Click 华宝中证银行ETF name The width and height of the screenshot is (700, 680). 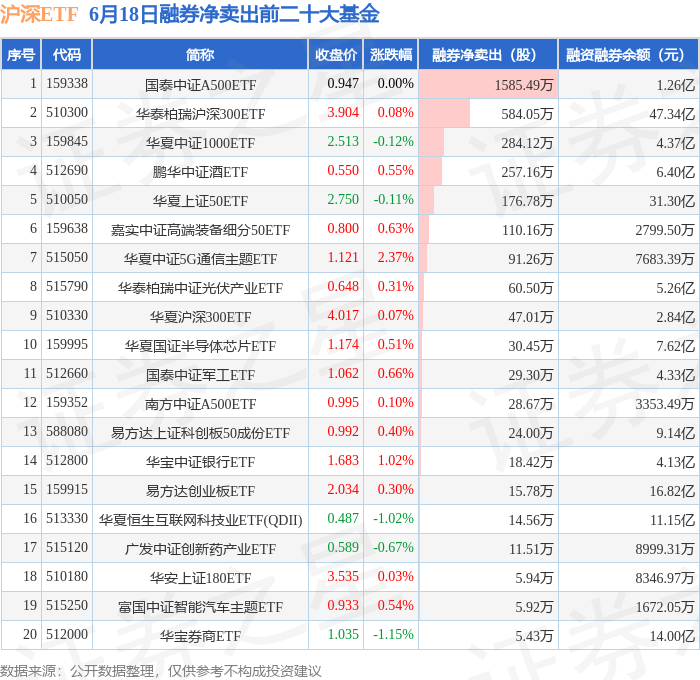(200, 462)
